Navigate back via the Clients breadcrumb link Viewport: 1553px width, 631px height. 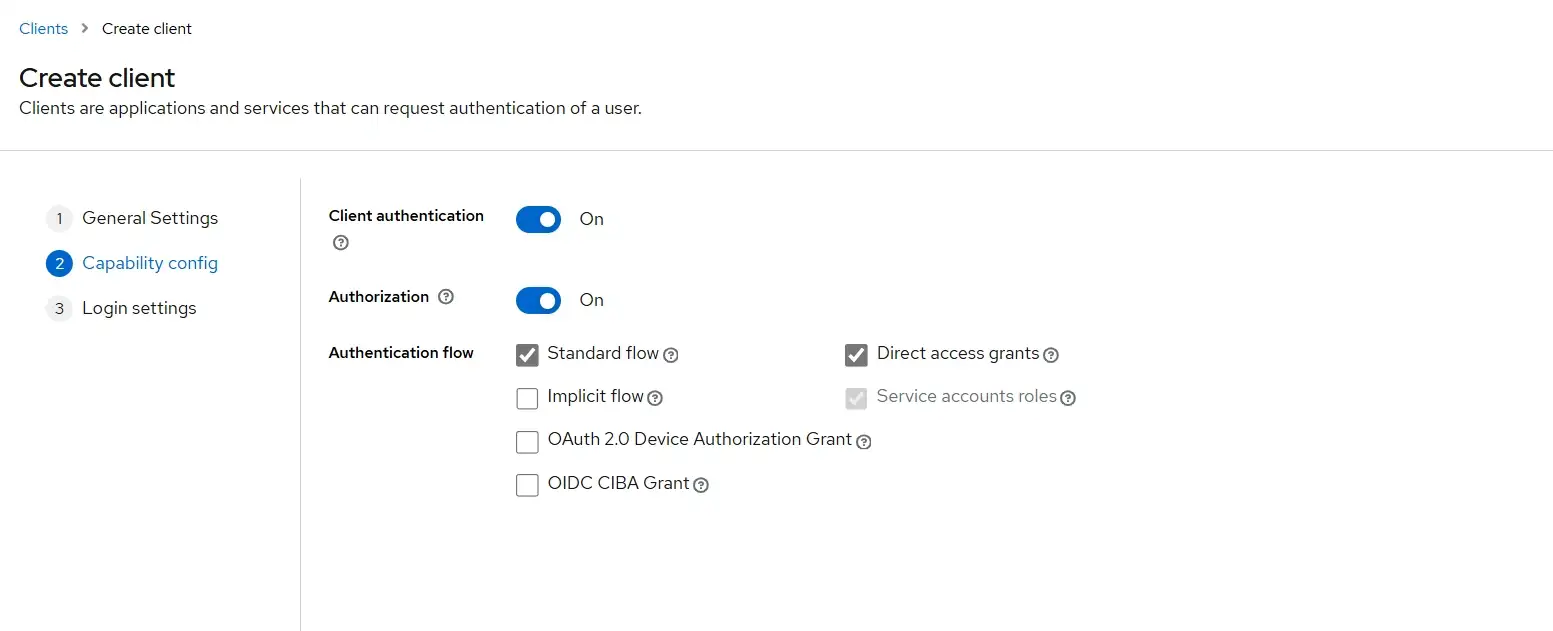point(43,28)
